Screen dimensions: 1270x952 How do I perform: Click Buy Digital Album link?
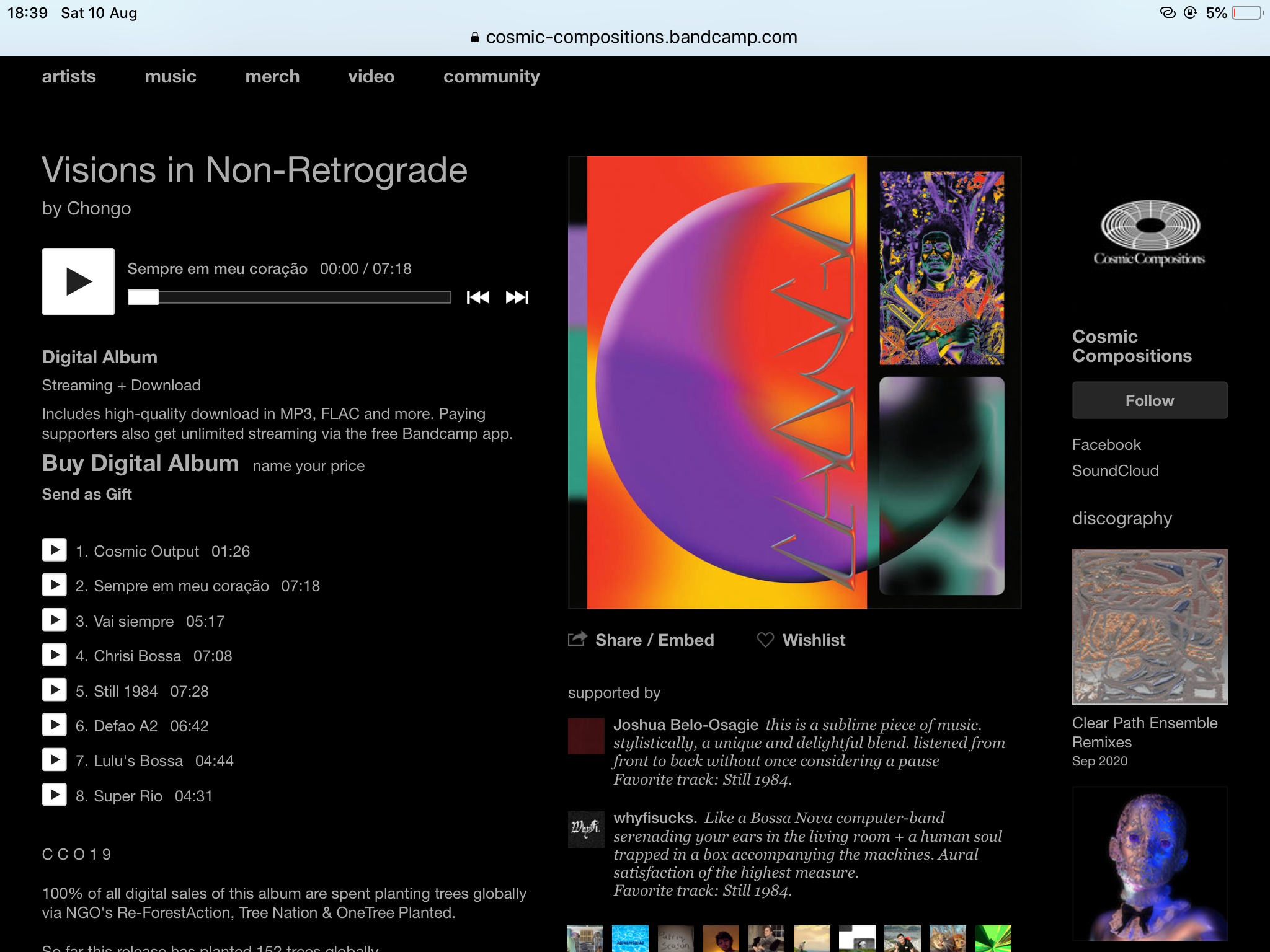click(140, 464)
